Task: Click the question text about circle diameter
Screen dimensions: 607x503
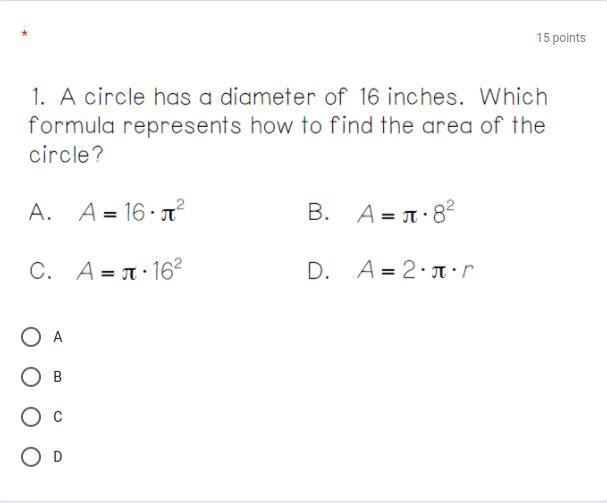Action: tap(288, 125)
